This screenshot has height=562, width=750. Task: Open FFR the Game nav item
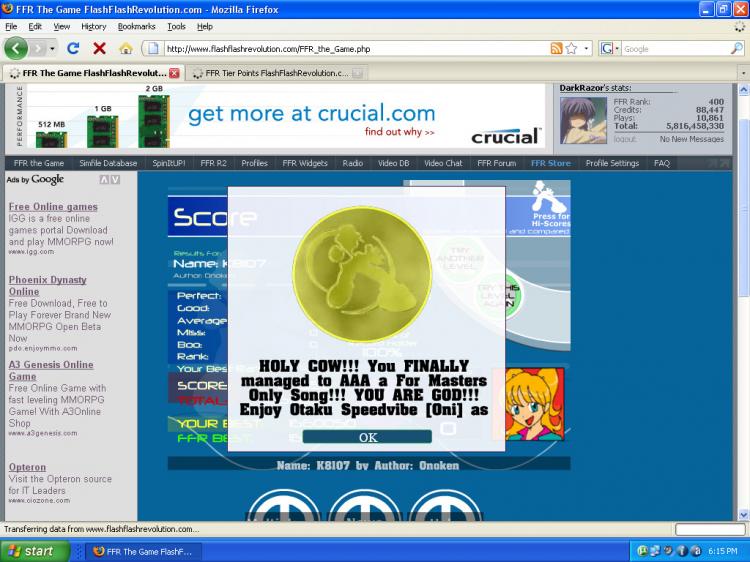click(x=39, y=163)
